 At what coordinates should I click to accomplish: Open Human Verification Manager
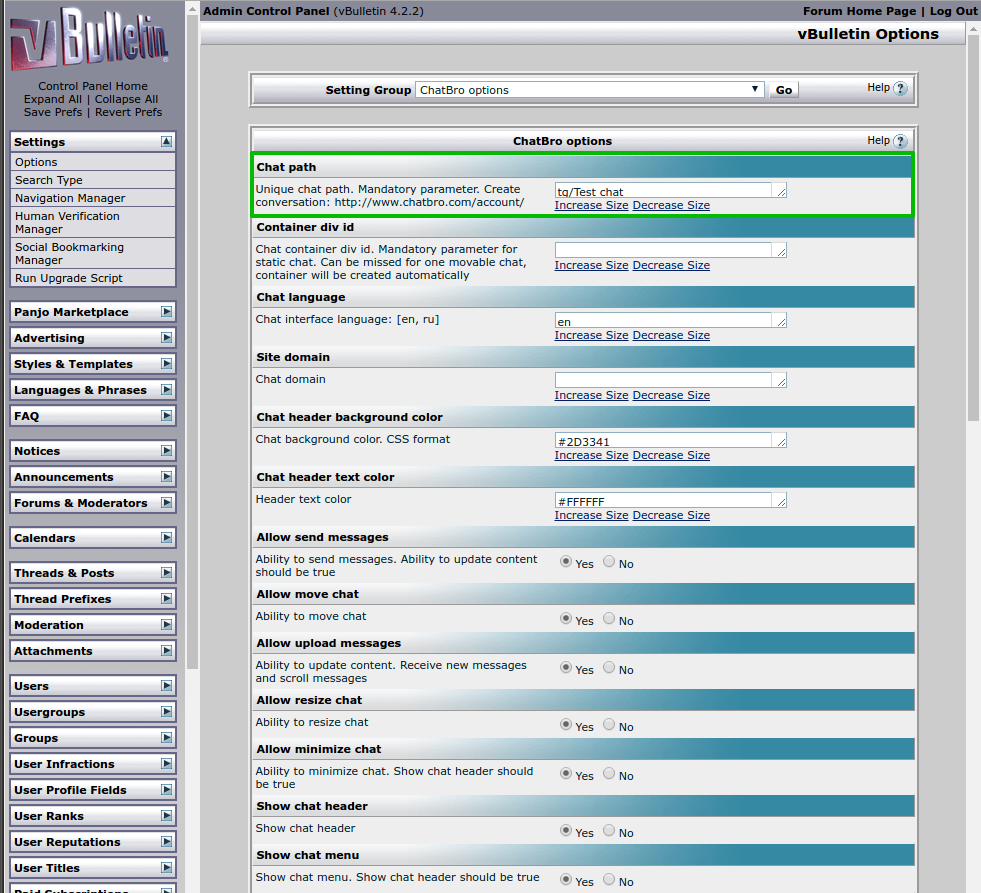tap(93, 222)
